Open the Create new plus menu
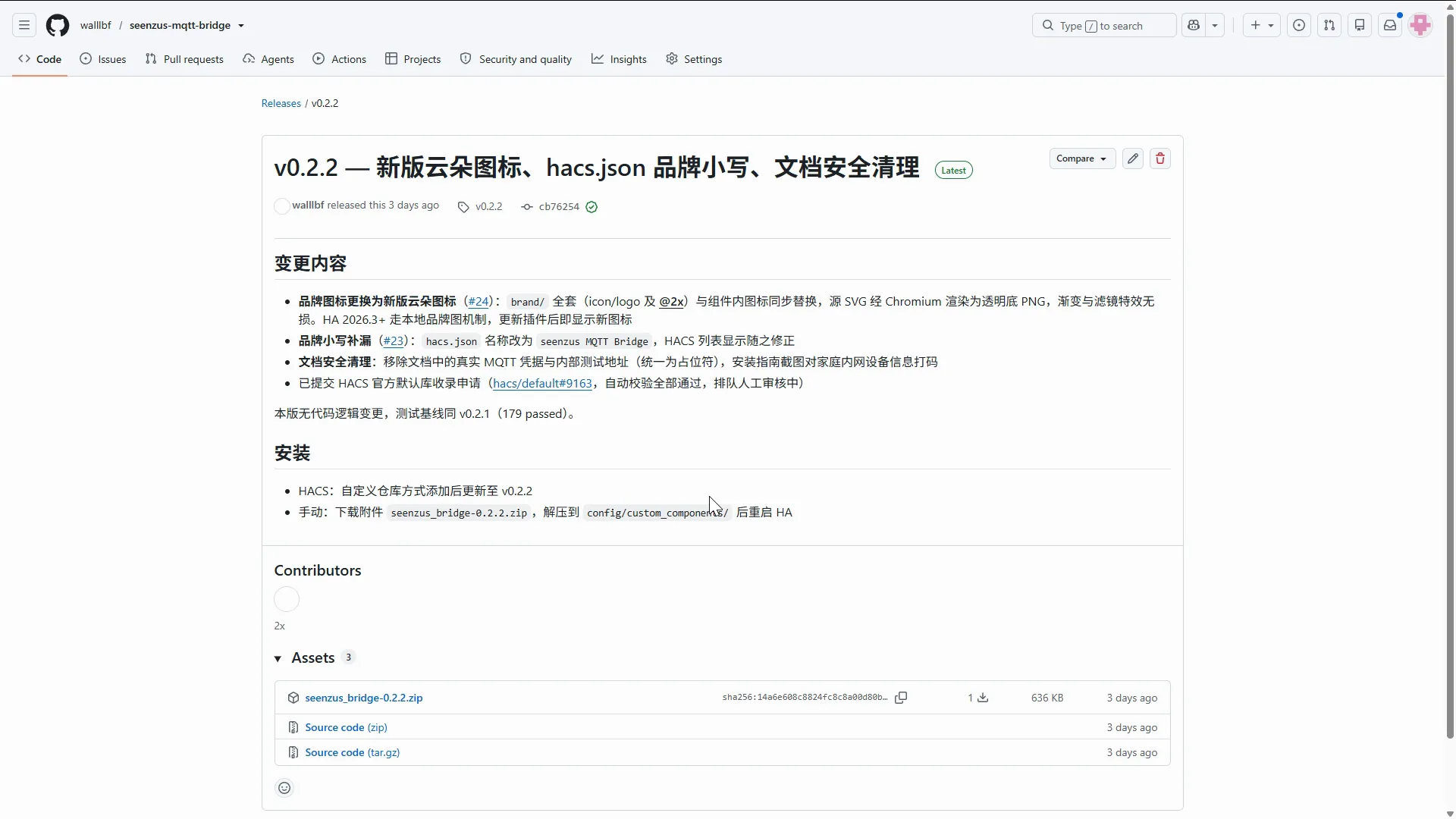Viewport: 1456px width, 819px height. (x=1262, y=25)
